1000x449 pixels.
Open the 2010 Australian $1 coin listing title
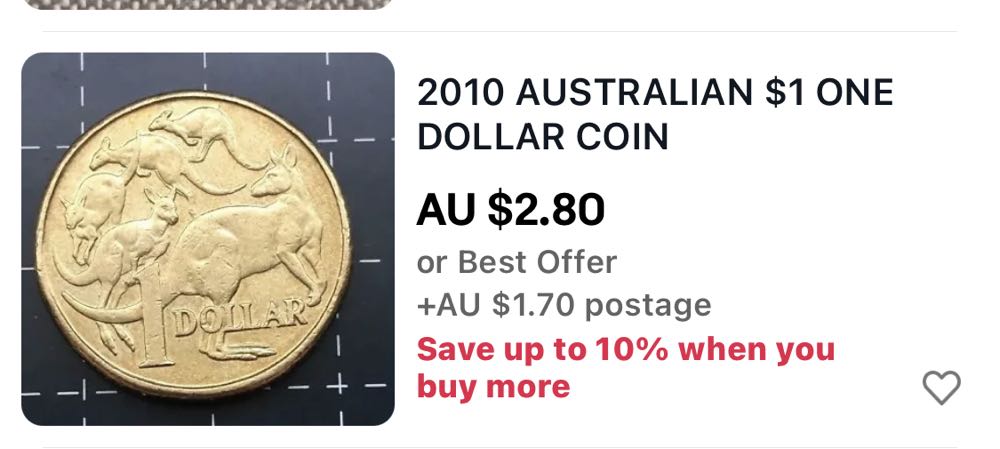pos(655,114)
